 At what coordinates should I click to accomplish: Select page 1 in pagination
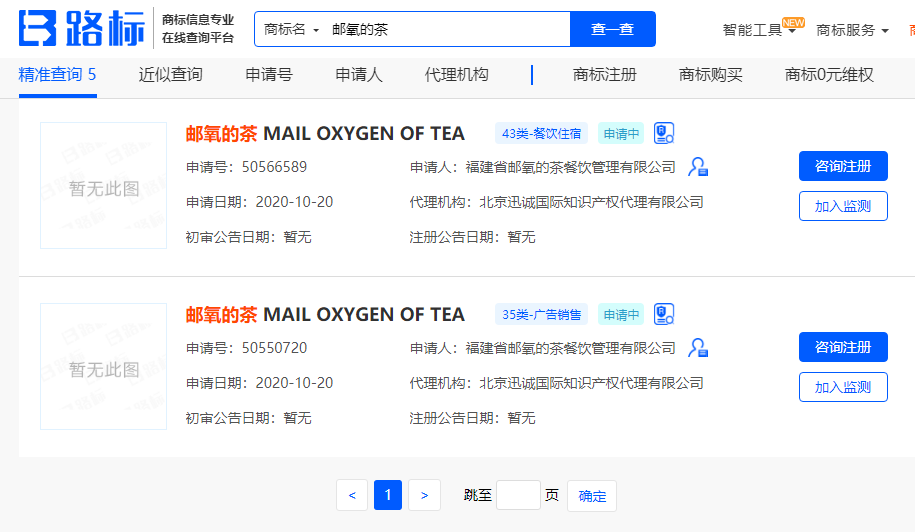click(x=388, y=495)
